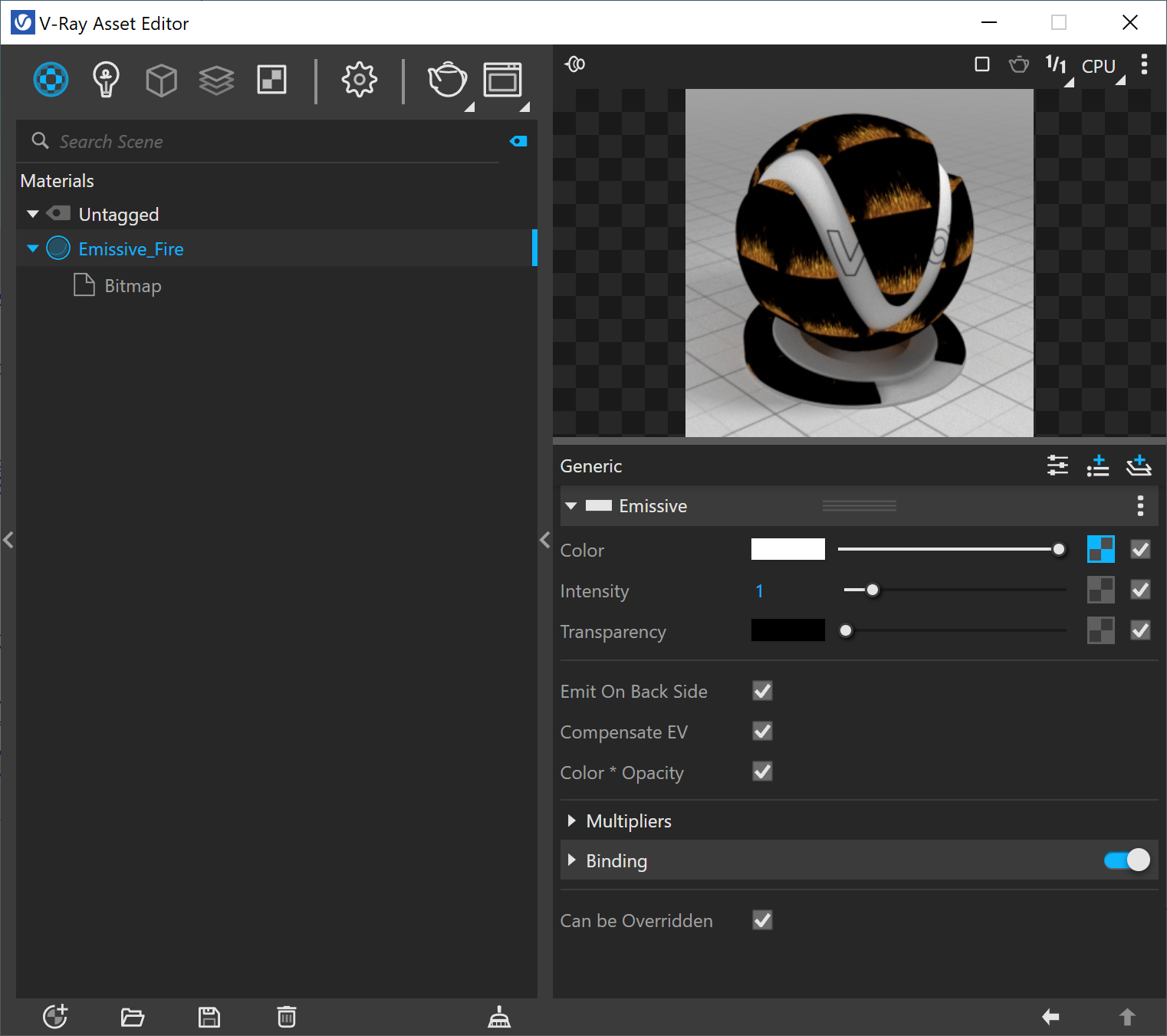1167x1036 pixels.
Task: Expand the Multipliers section
Action: 571,821
